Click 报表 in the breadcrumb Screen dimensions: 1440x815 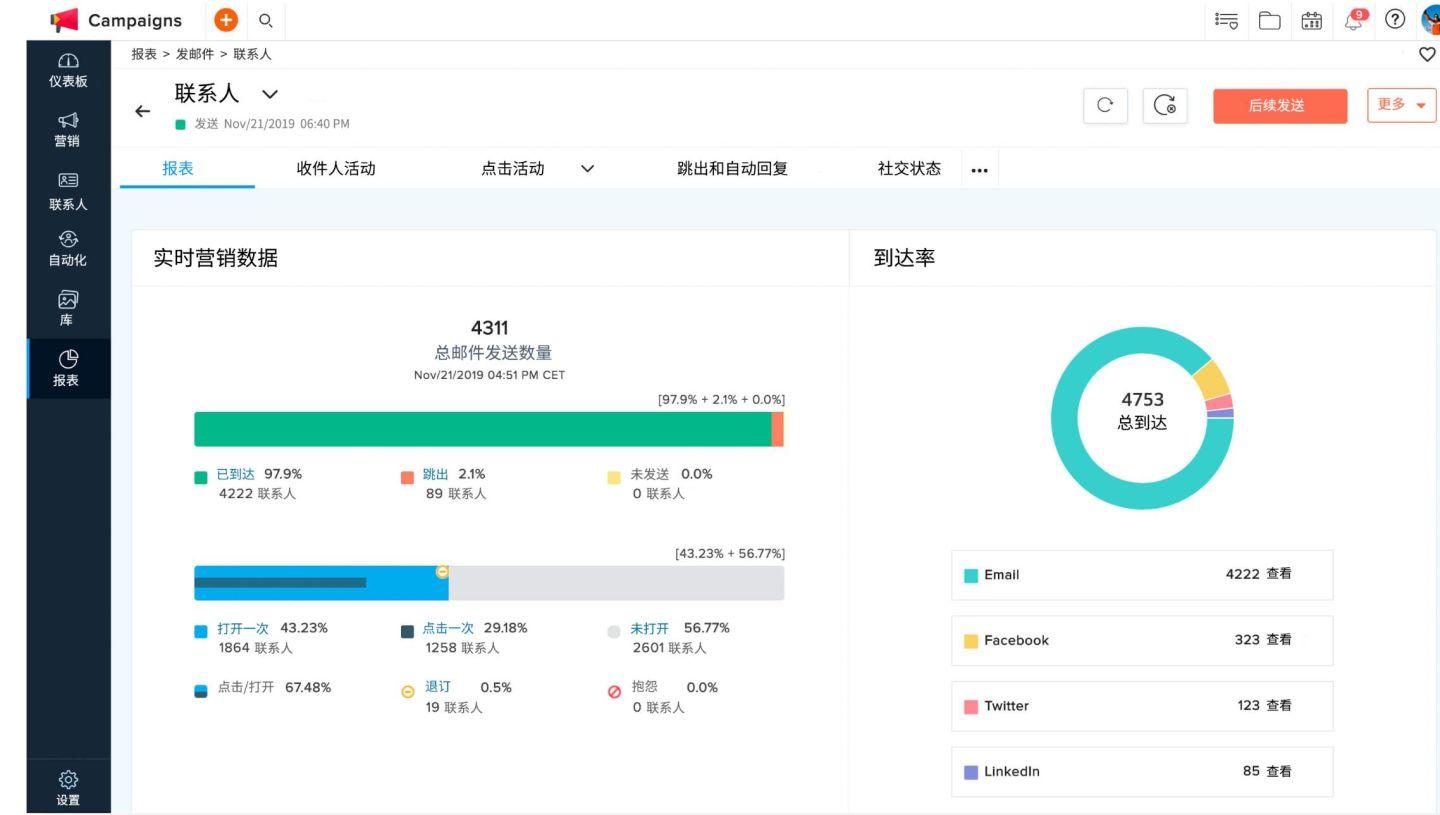tap(144, 54)
